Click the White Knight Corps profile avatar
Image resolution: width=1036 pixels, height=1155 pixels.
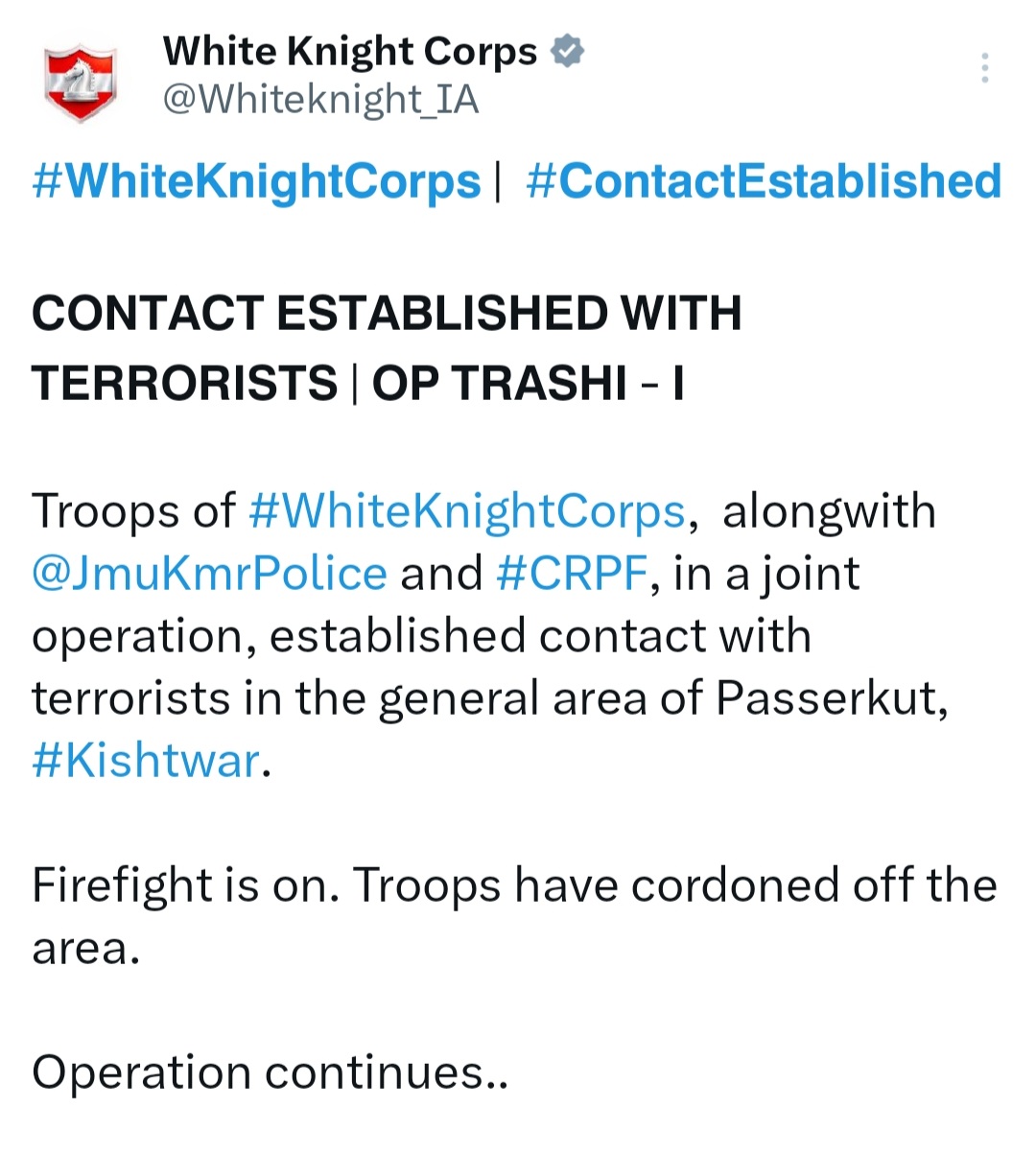tap(81, 82)
